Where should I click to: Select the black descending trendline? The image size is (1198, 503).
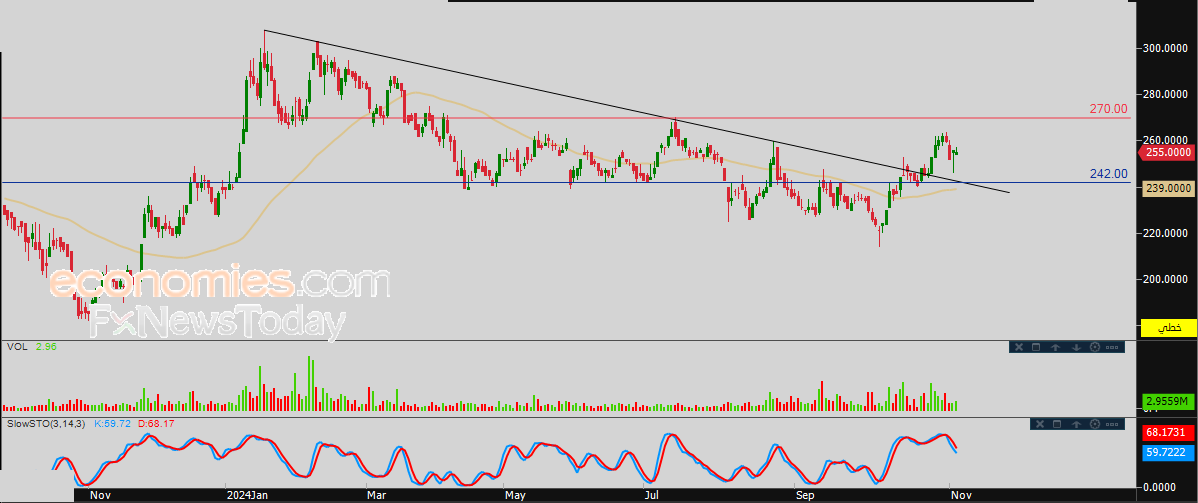tap(636, 111)
